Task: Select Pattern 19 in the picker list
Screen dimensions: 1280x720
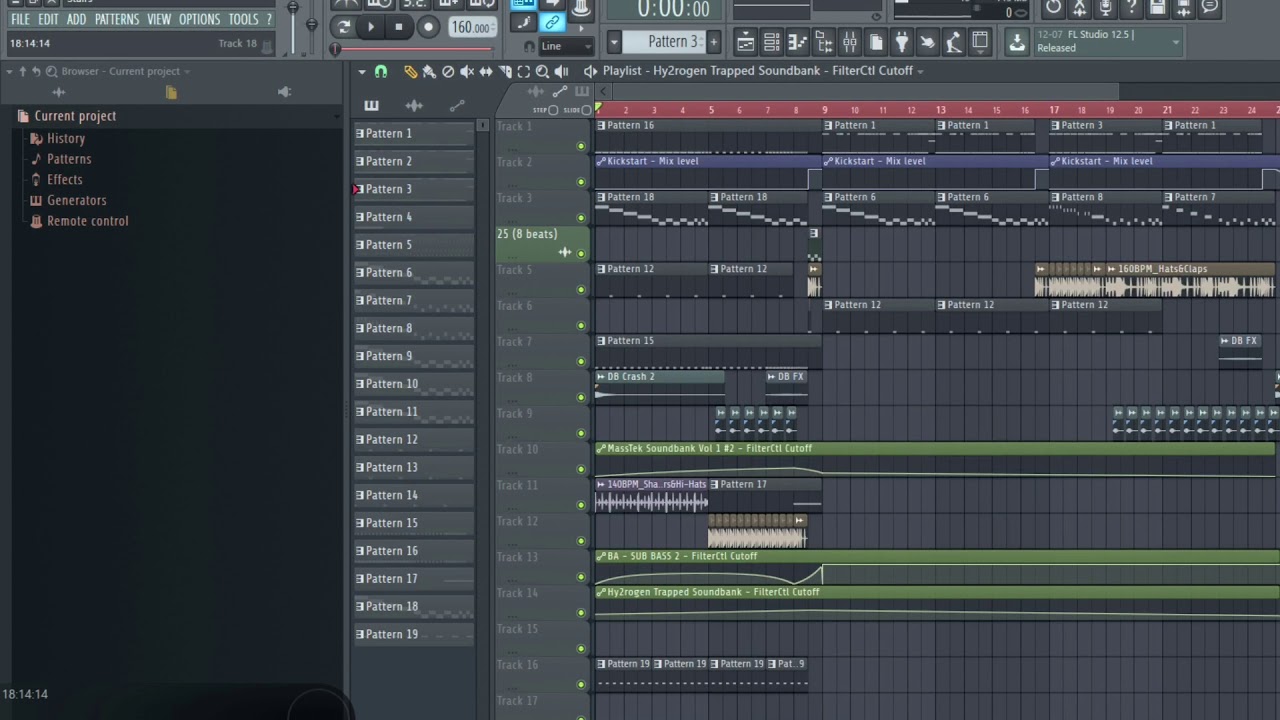Action: (414, 635)
